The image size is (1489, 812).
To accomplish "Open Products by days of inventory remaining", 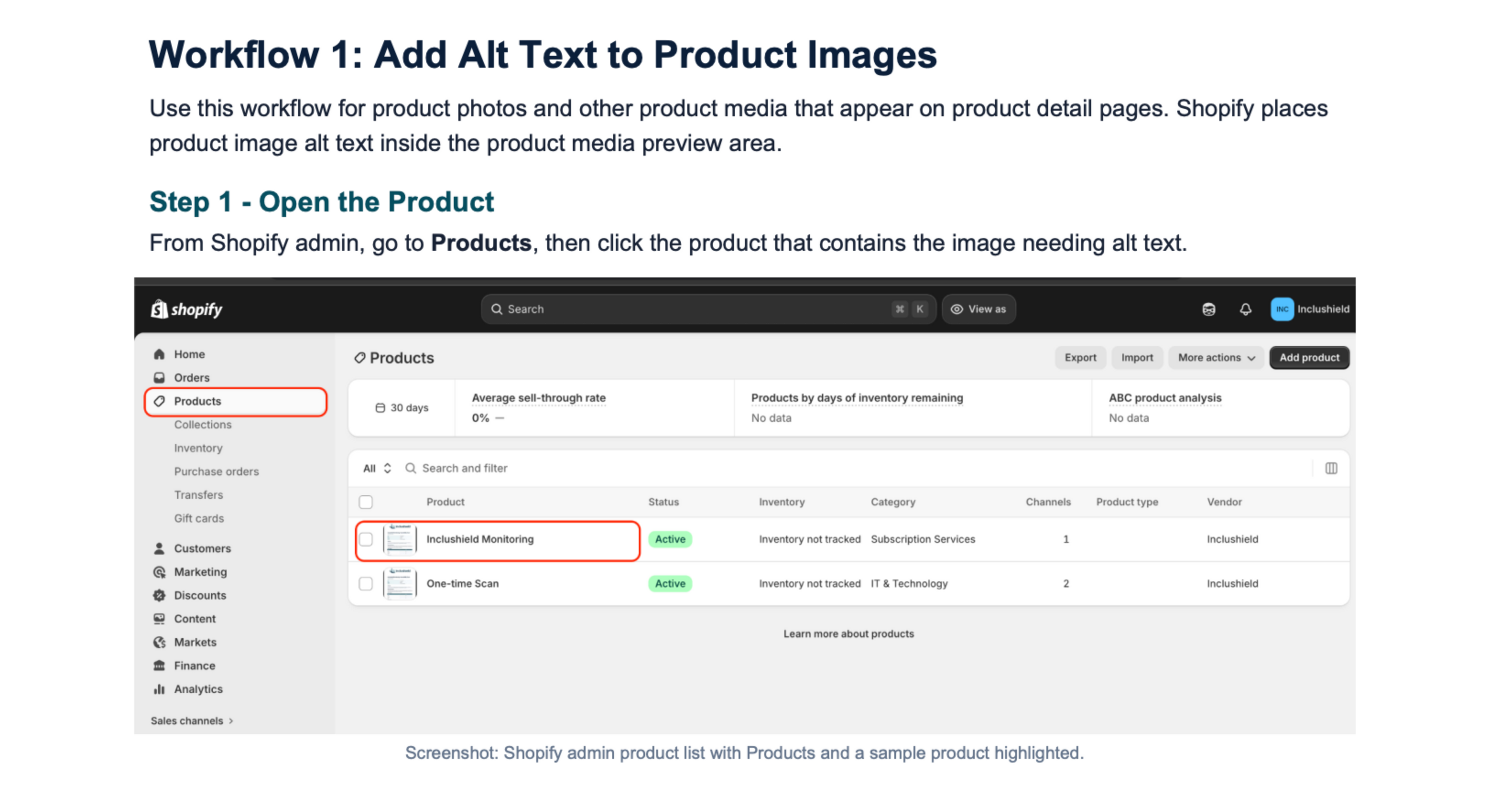I will tap(857, 398).
